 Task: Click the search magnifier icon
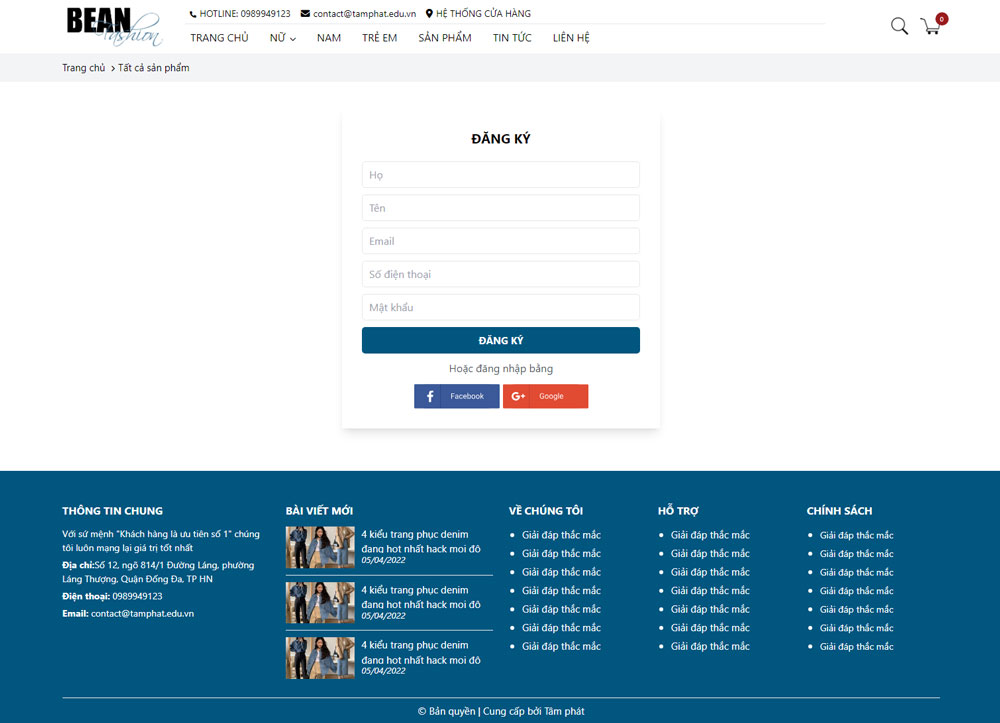[x=899, y=26]
